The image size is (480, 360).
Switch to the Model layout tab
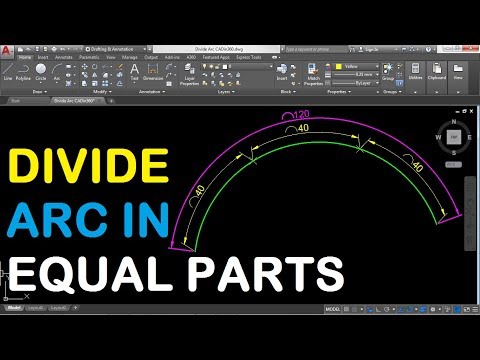click(14, 308)
